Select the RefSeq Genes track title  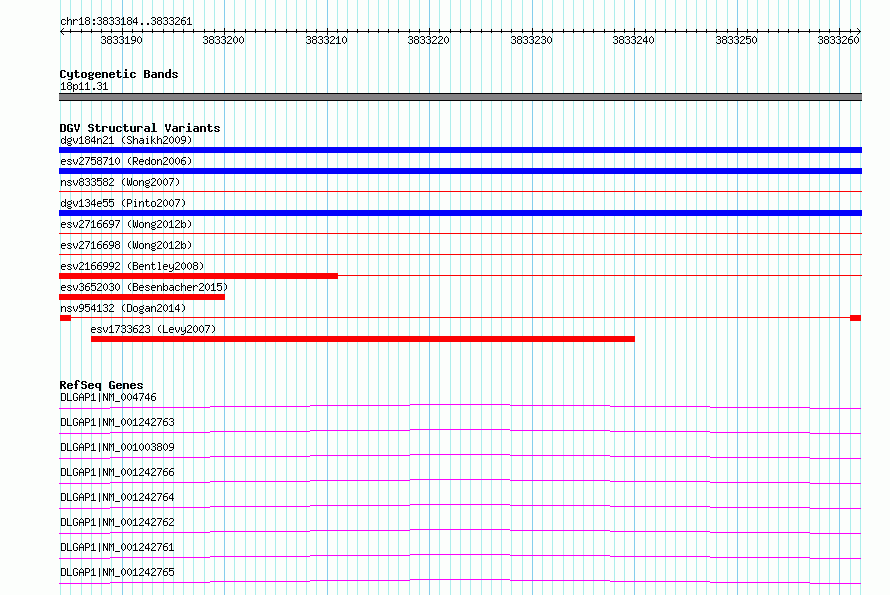coord(101,385)
